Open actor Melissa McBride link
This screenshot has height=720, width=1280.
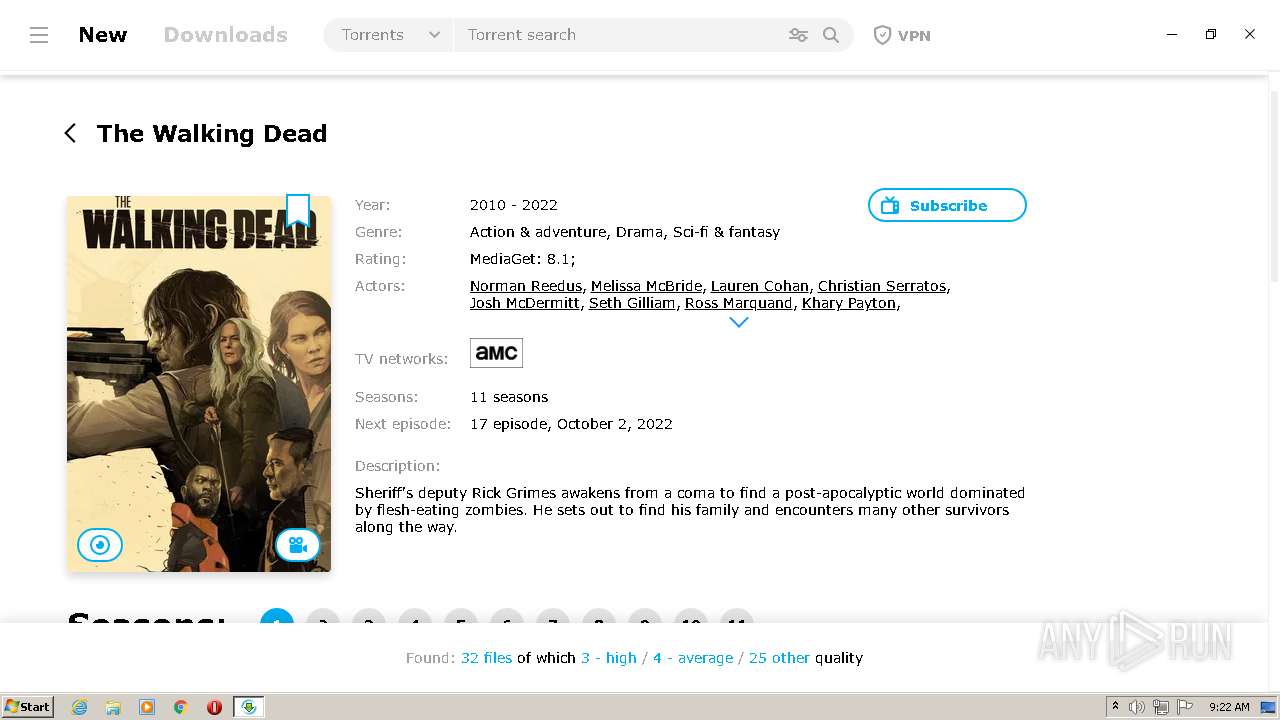(646, 286)
